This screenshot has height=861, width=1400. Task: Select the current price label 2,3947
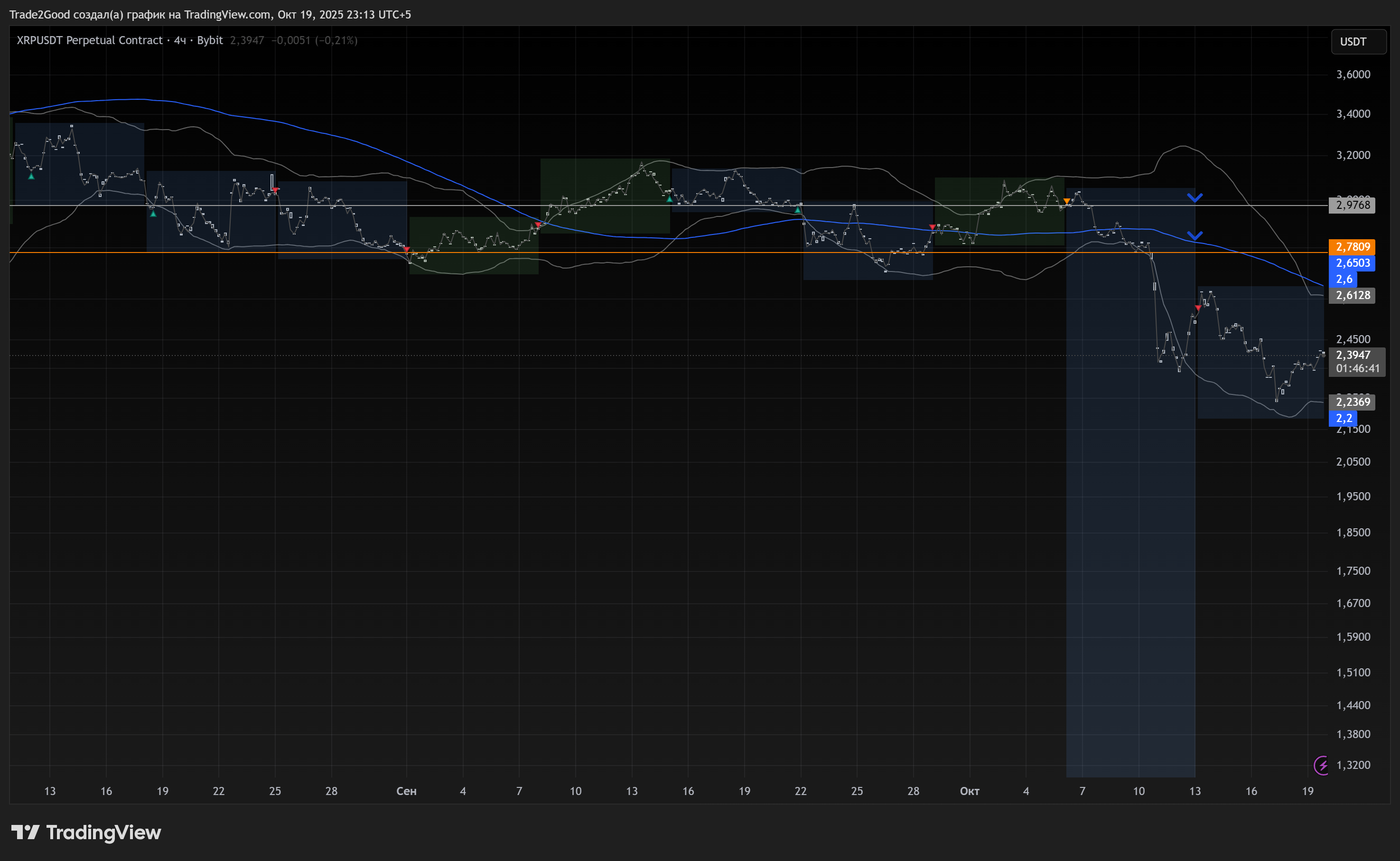[x=1353, y=355]
